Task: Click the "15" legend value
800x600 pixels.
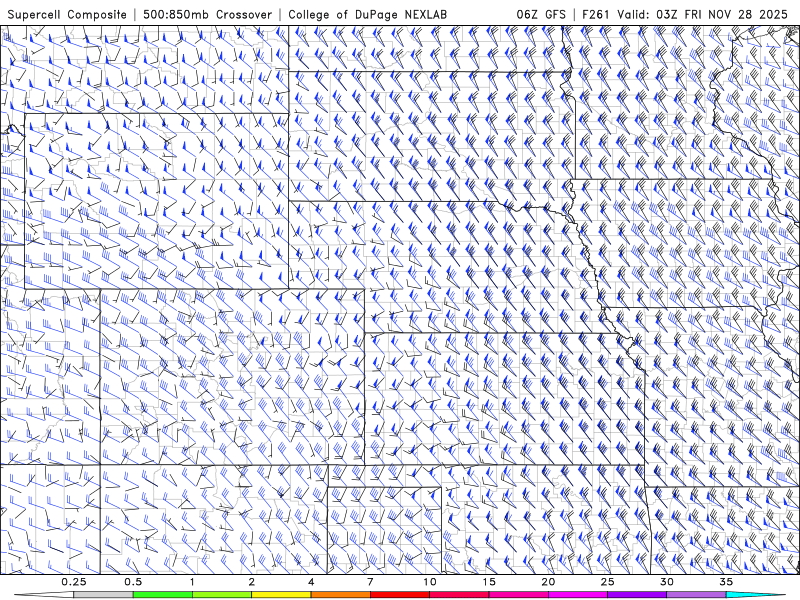Action: coord(489,582)
